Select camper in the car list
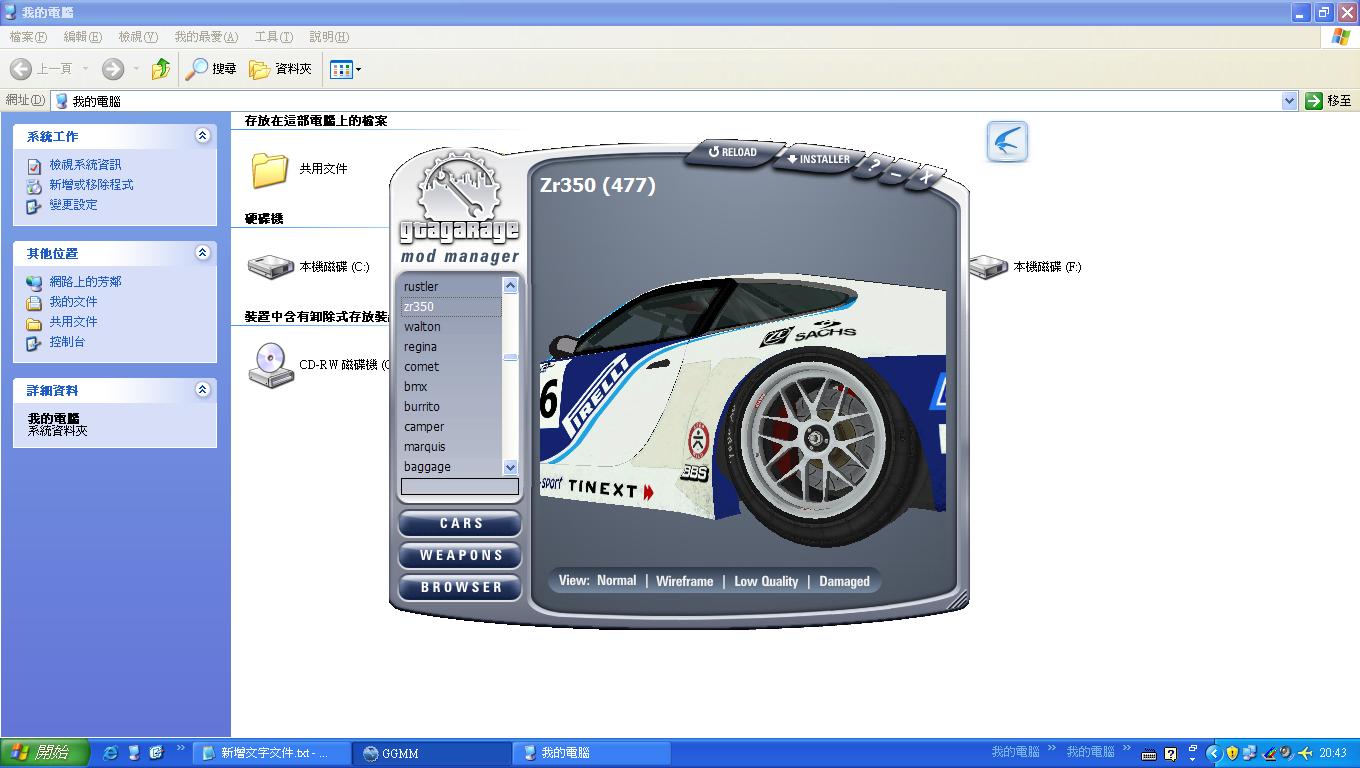This screenshot has height=768, width=1360. pyautogui.click(x=451, y=427)
